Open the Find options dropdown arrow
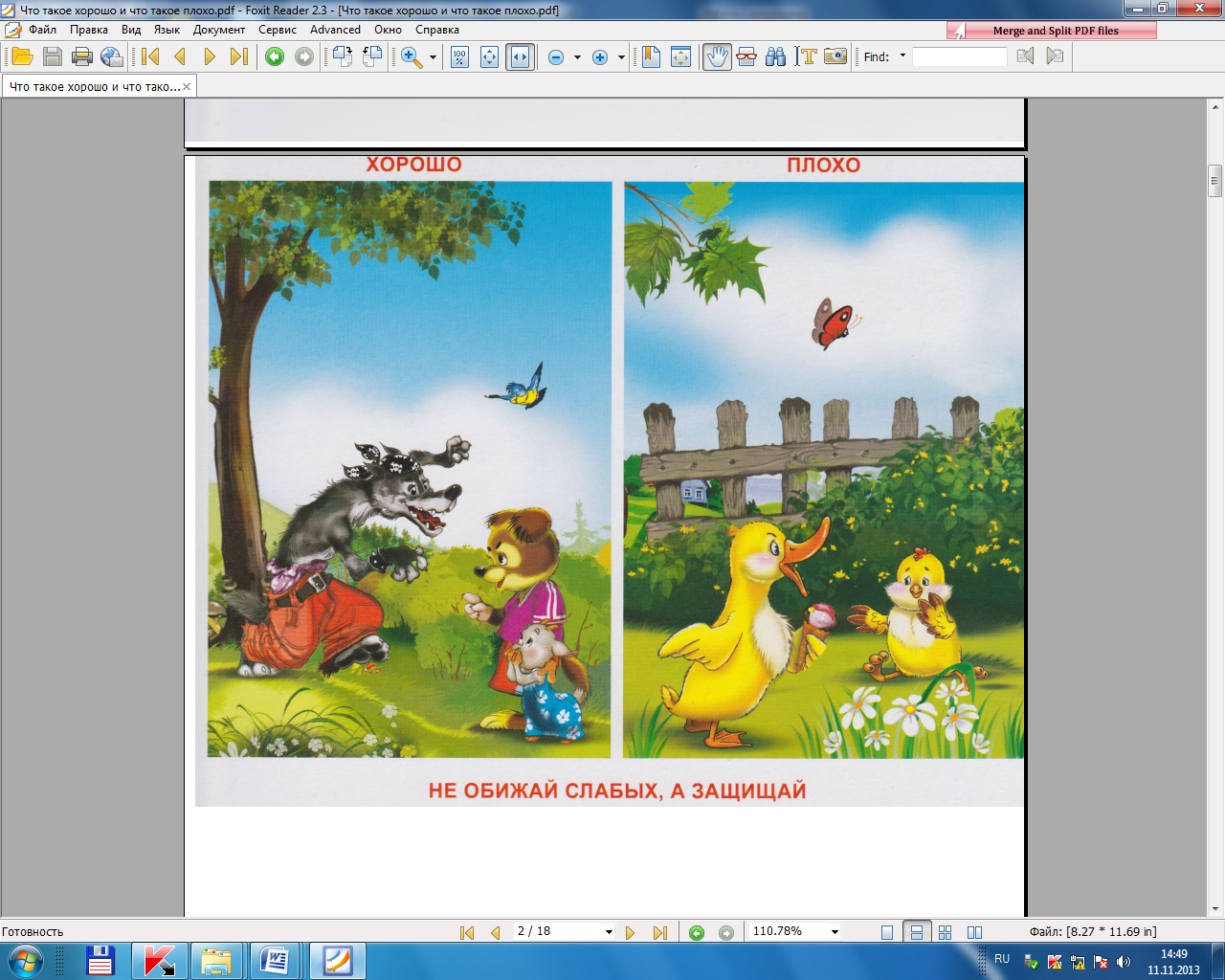Viewport: 1225px width, 980px height. [902, 56]
